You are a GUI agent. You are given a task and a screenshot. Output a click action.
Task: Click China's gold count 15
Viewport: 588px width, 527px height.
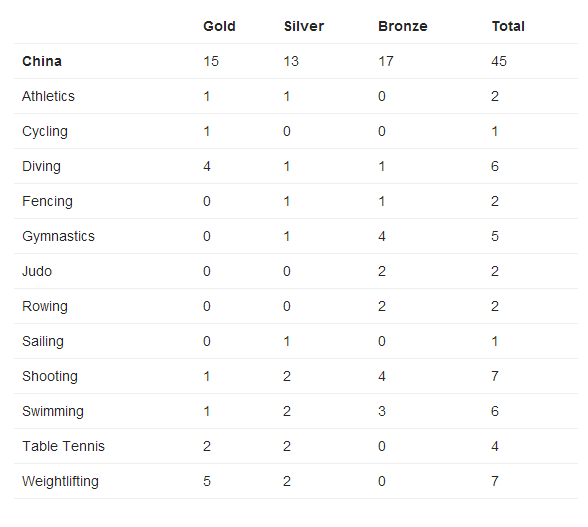click(x=211, y=61)
